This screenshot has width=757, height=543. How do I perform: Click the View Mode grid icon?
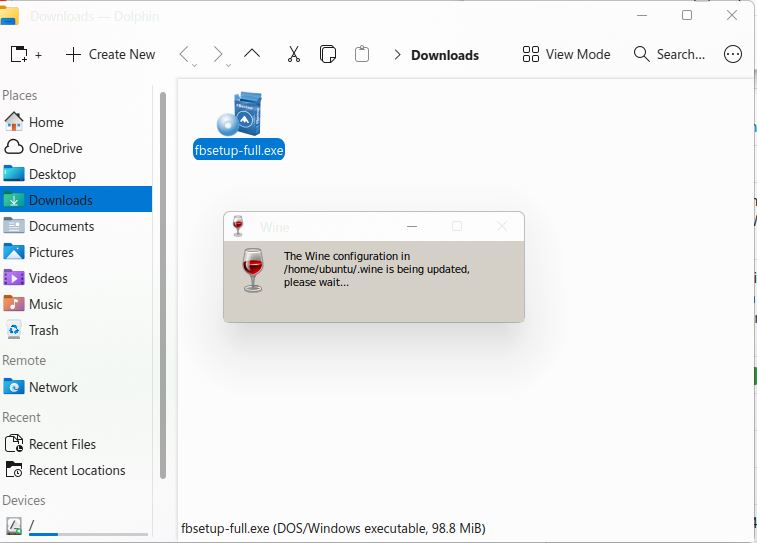coord(531,54)
